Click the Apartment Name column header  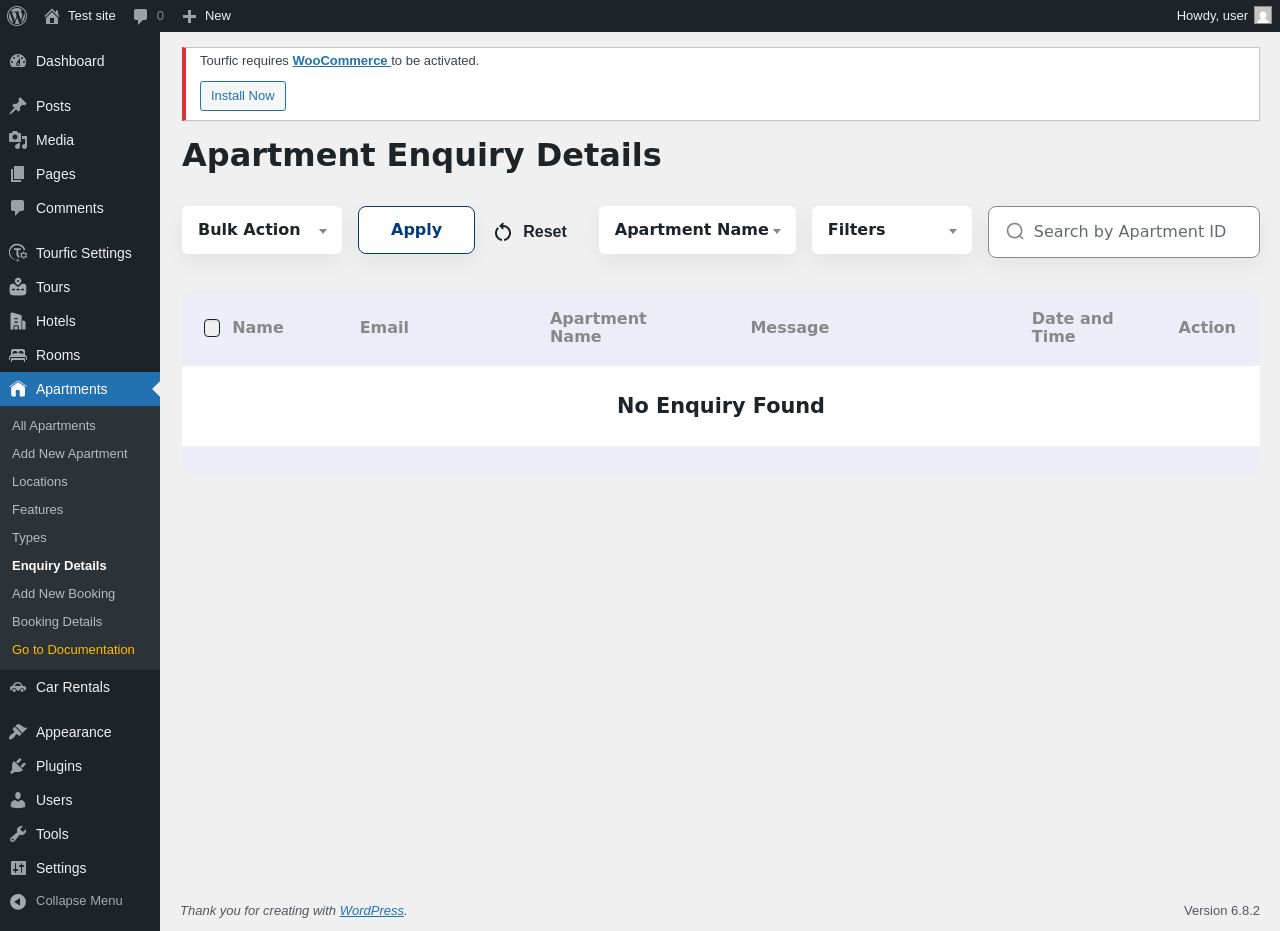598,328
